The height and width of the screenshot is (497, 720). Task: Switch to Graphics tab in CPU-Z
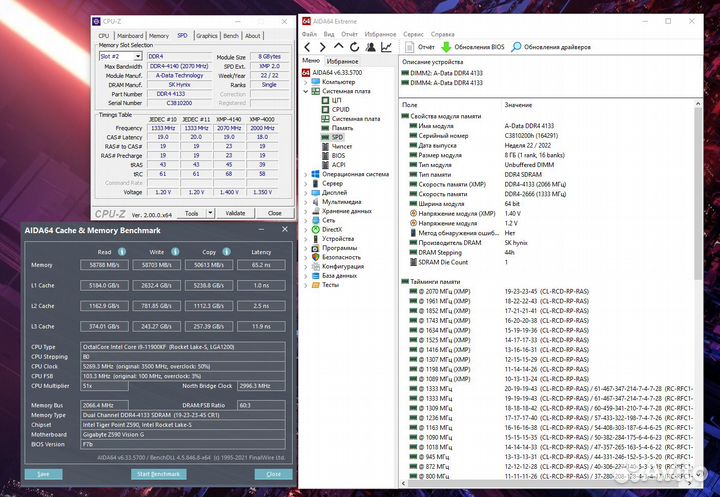[x=207, y=36]
